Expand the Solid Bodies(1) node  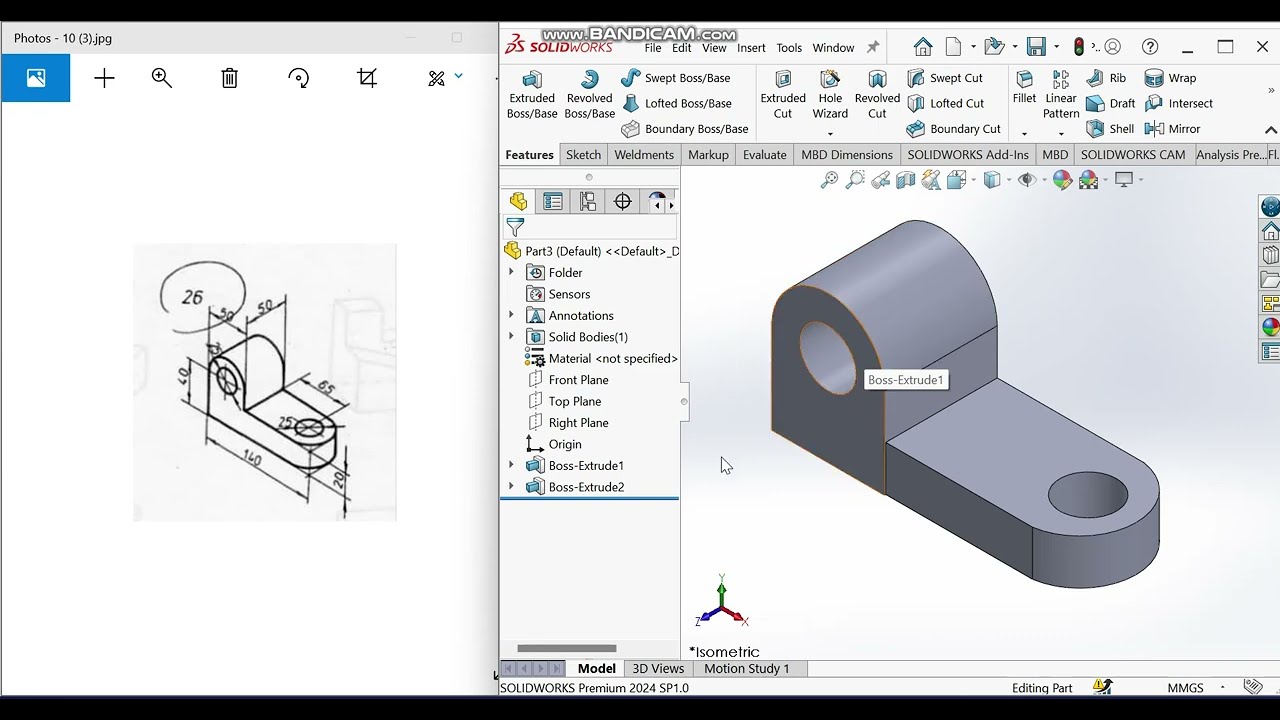[511, 337]
